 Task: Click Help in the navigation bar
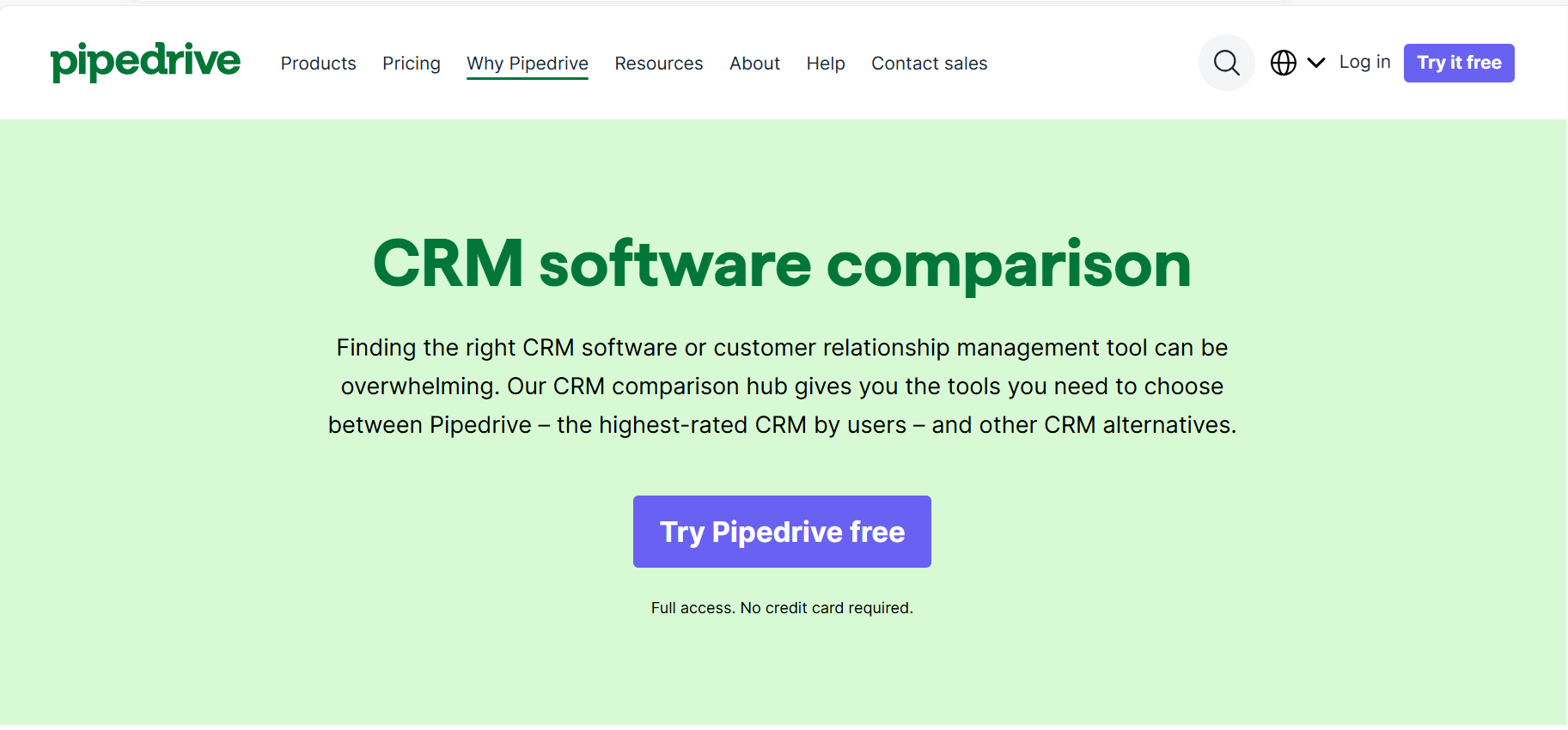coord(825,64)
